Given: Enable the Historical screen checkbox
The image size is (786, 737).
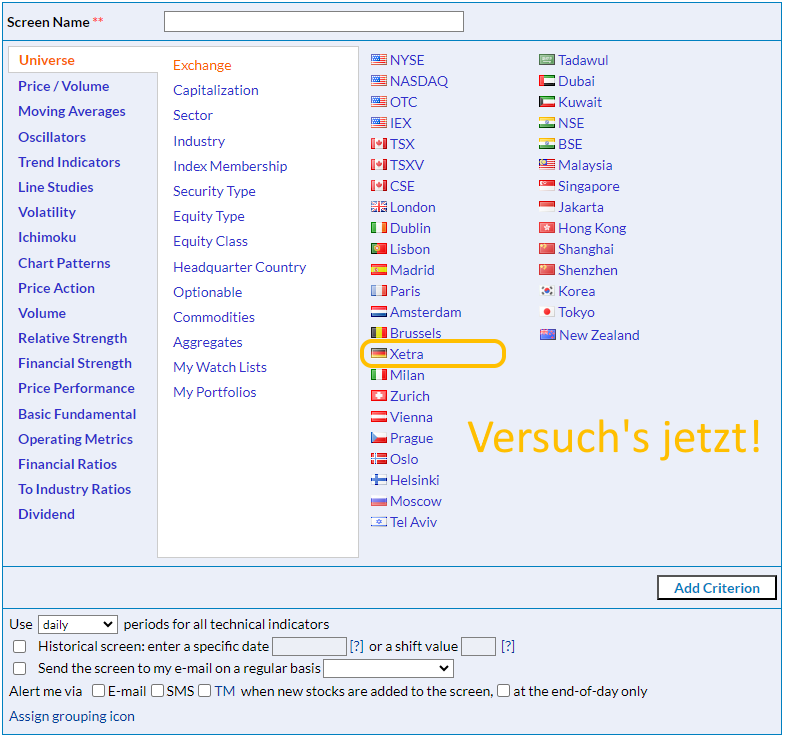Looking at the screenshot, I should click(20, 647).
